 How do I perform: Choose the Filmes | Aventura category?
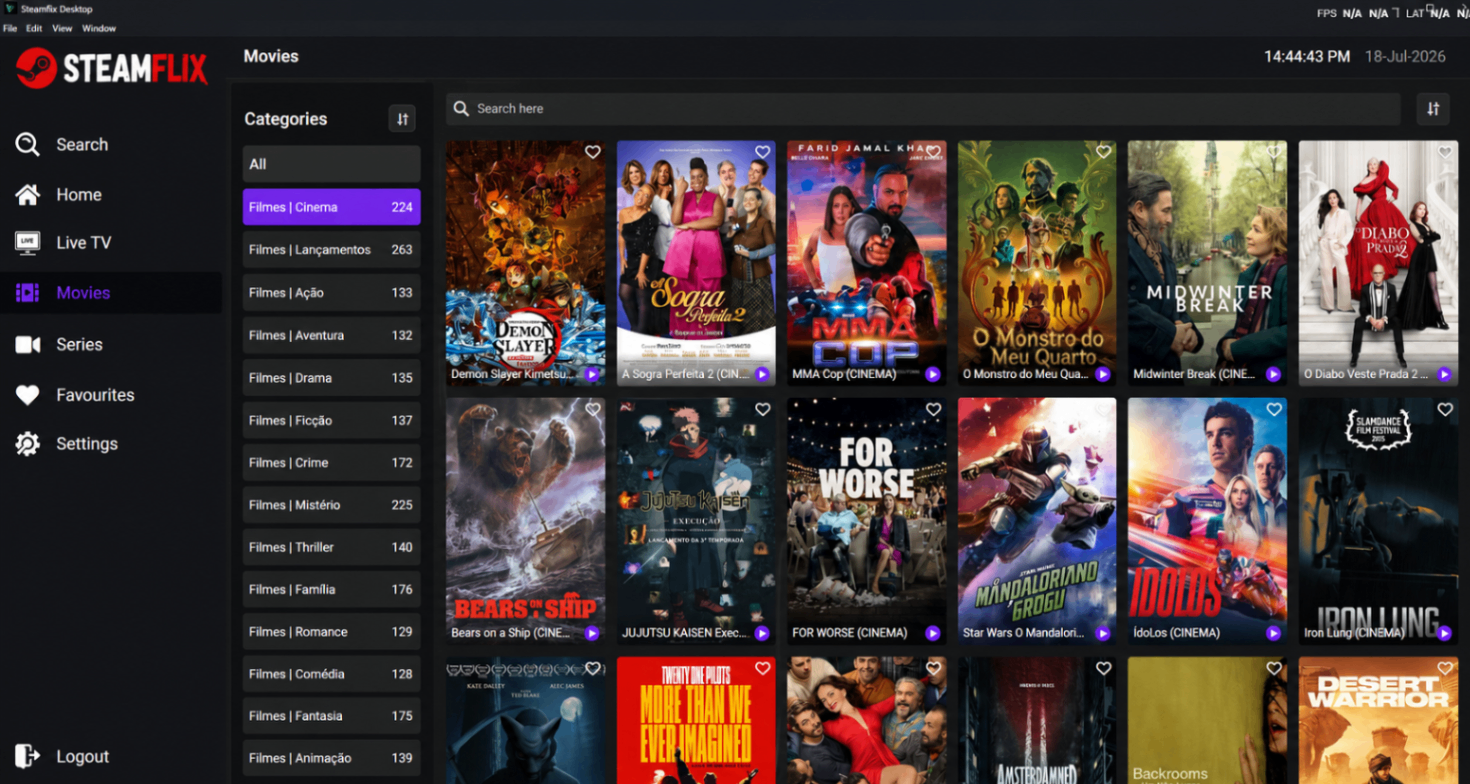click(331, 335)
